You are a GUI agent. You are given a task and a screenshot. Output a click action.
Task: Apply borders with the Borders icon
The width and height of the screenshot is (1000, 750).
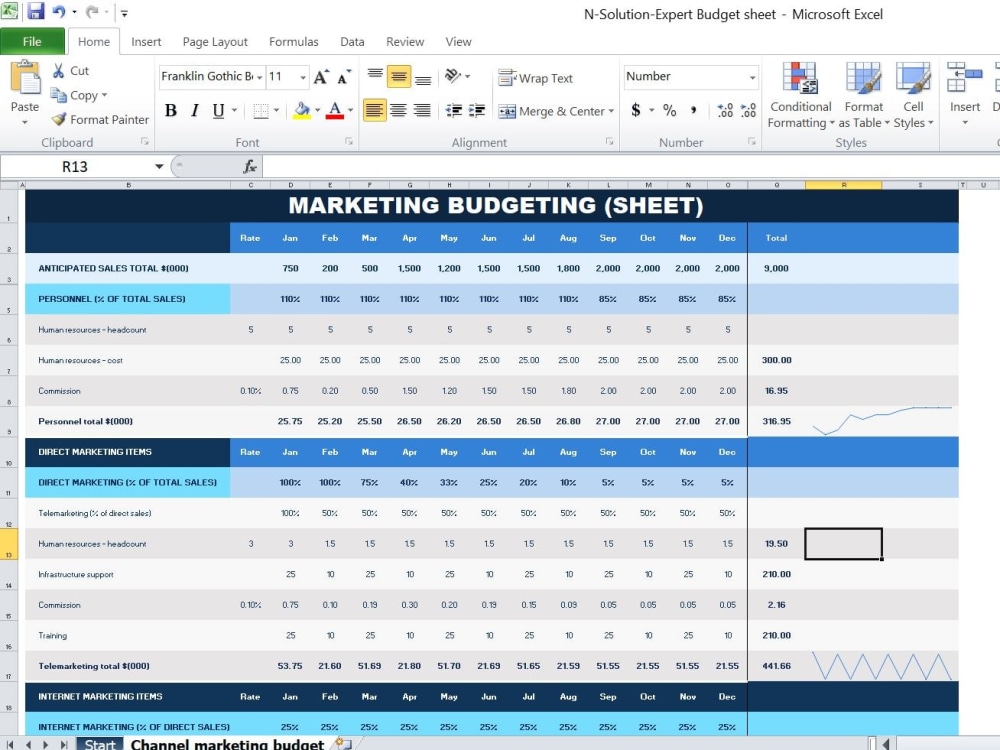pos(261,111)
